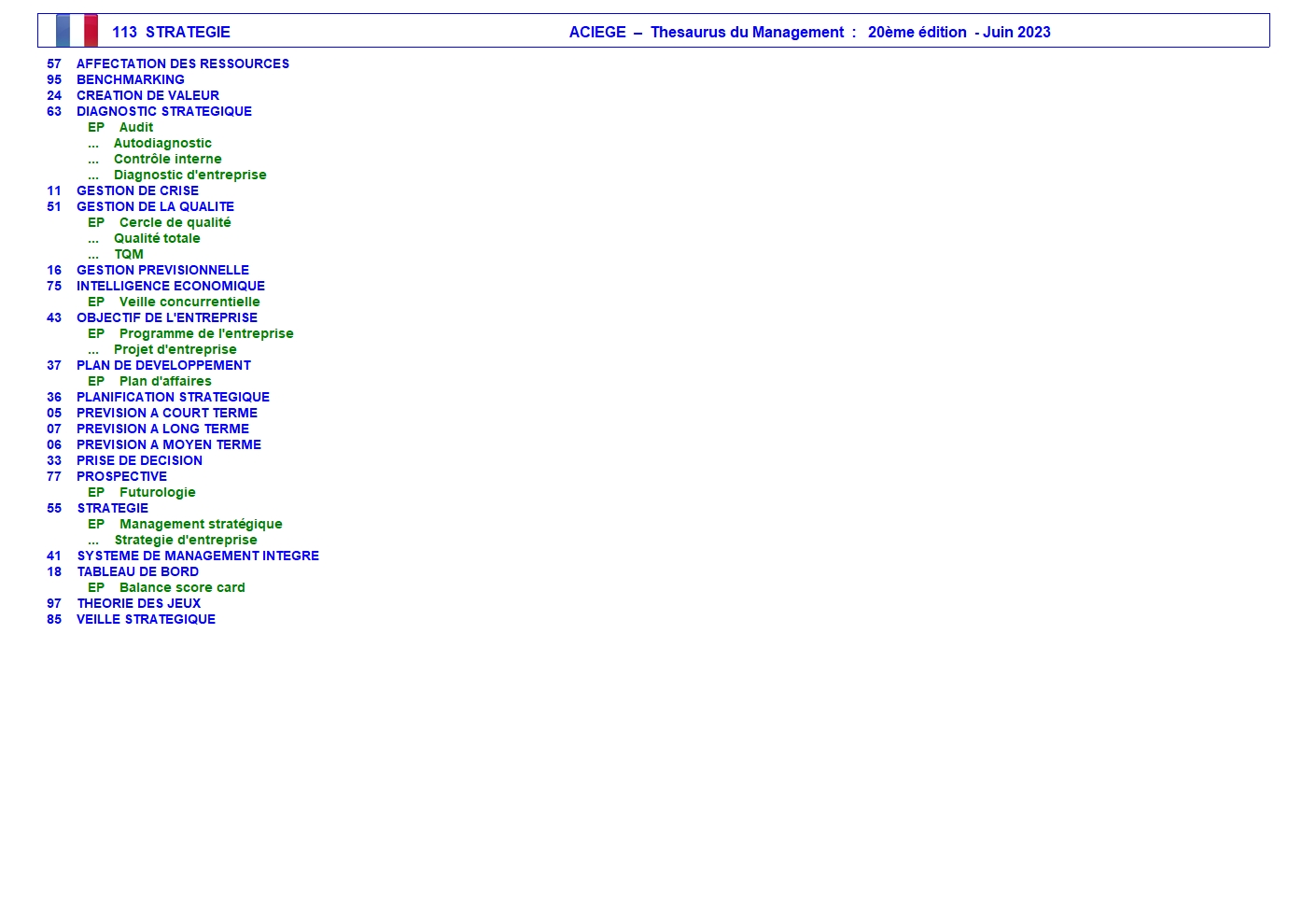Select the Audit synonym entry
Screen dimensions: 1316x915
[x=135, y=127]
